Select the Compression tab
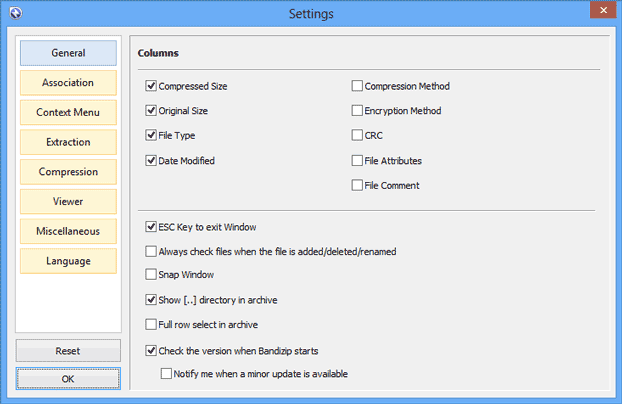Image resolution: width=622 pixels, height=404 pixels. [68, 172]
